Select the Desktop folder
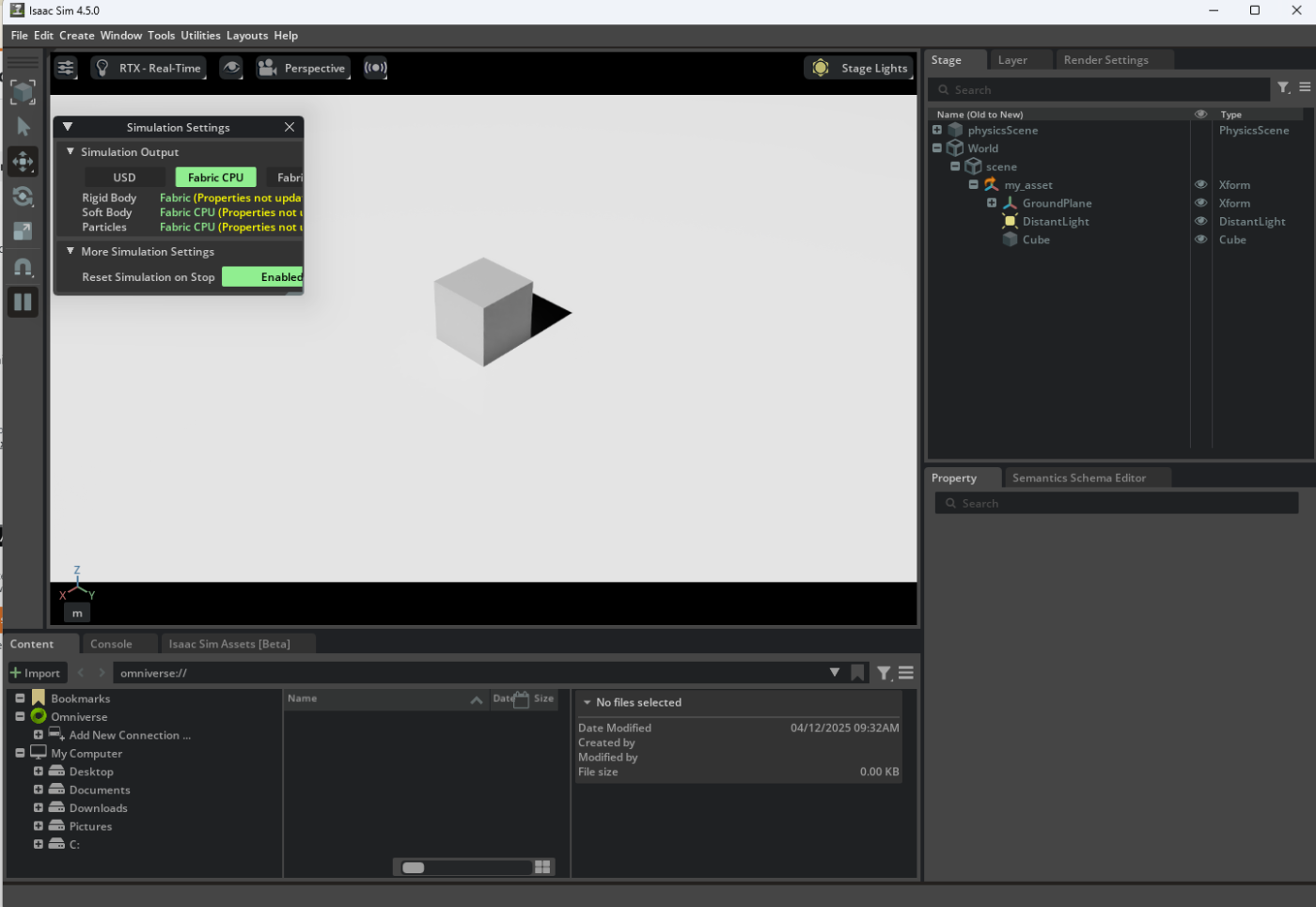1316x907 pixels. 91,772
